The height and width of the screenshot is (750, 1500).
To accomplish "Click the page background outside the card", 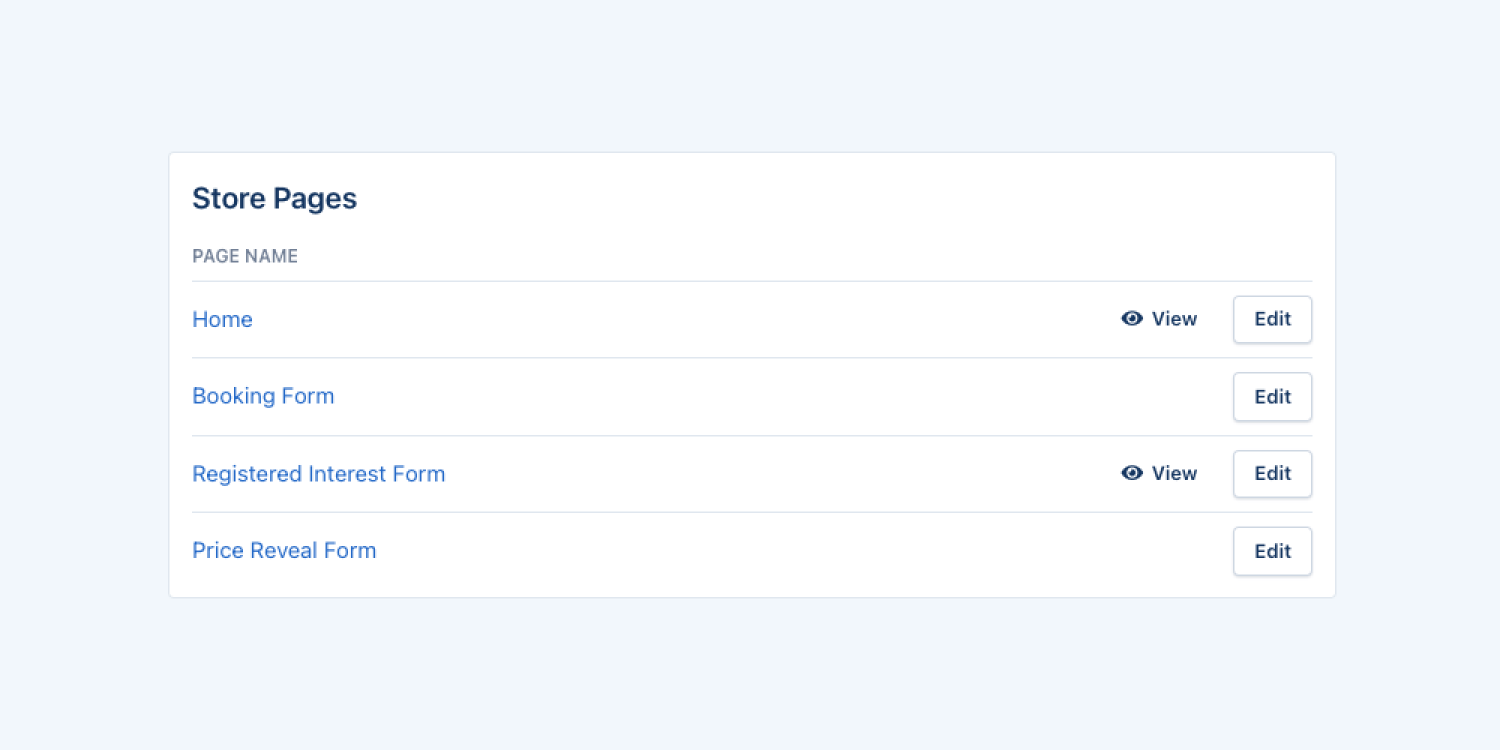I will pos(750,680).
